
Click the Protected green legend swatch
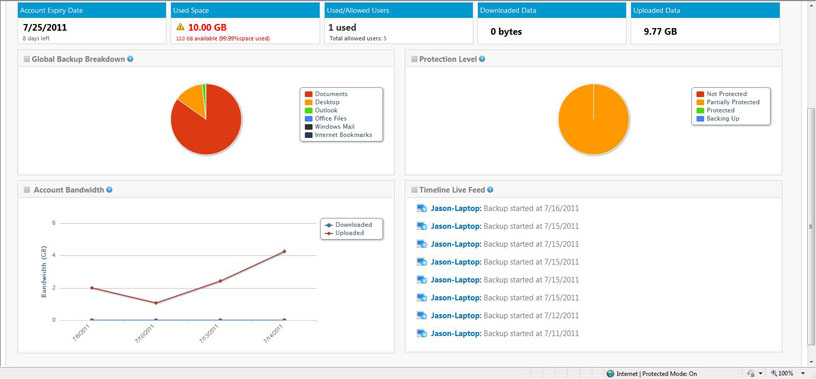pos(700,110)
